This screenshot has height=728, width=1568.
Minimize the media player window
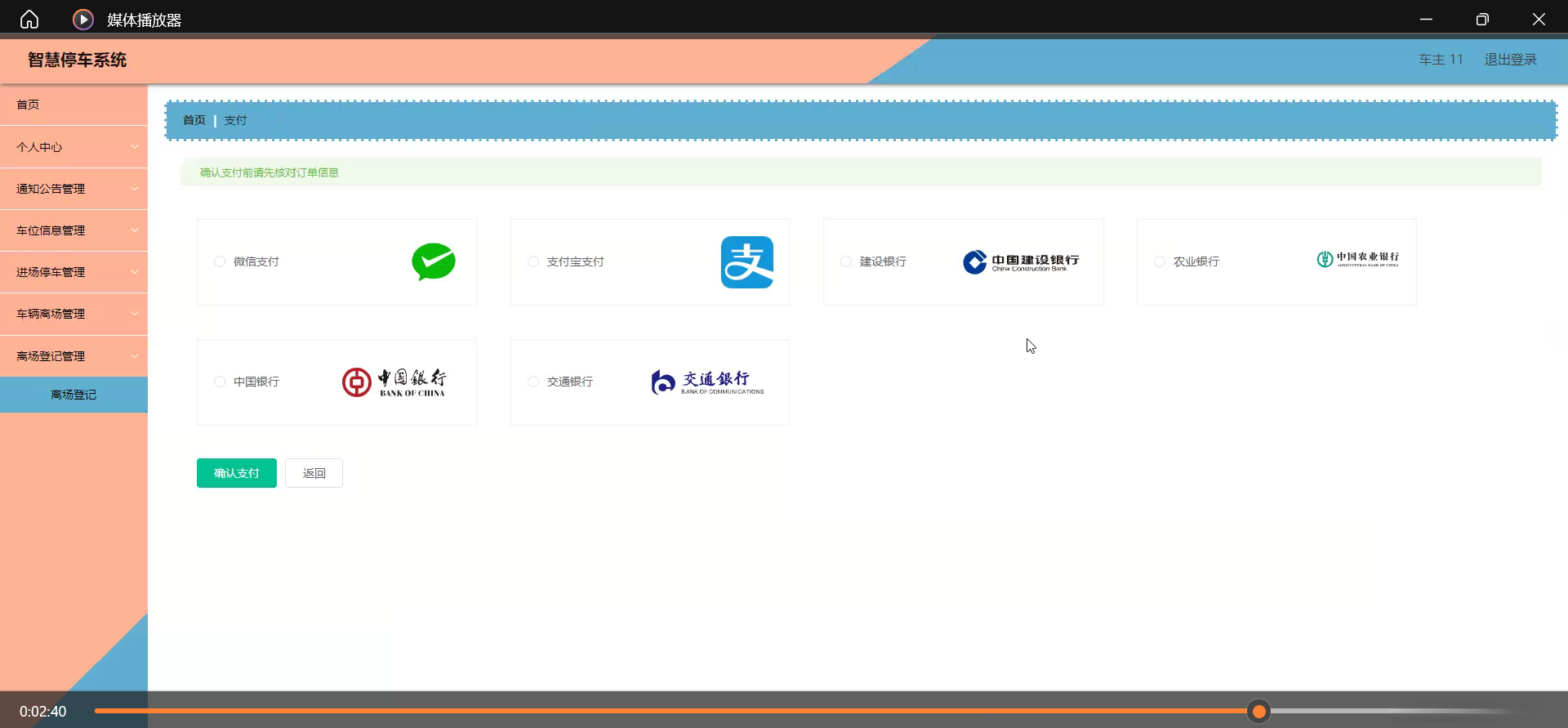(1426, 20)
